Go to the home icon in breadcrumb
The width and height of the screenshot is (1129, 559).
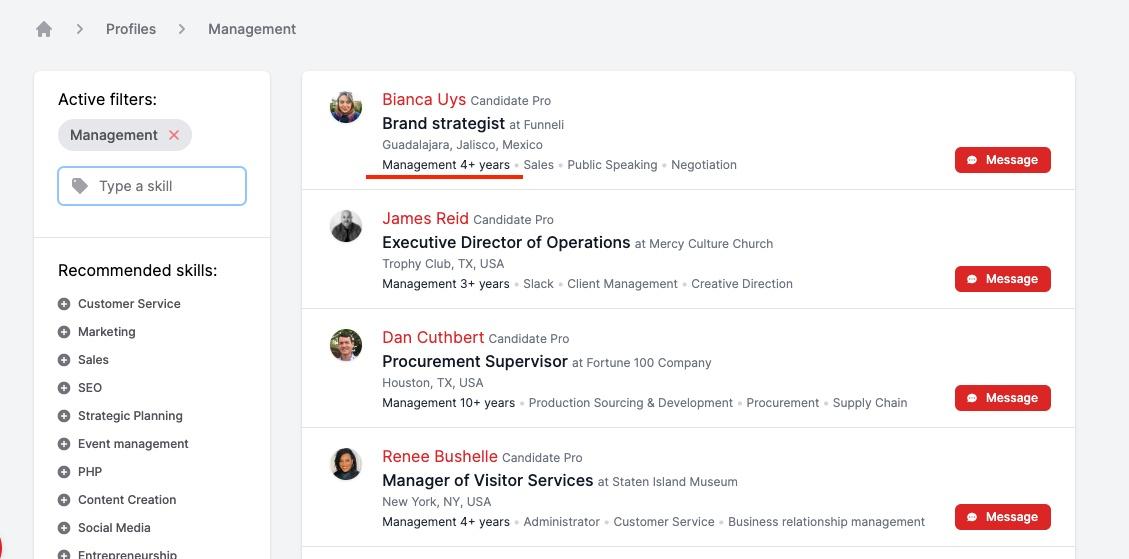point(44,29)
